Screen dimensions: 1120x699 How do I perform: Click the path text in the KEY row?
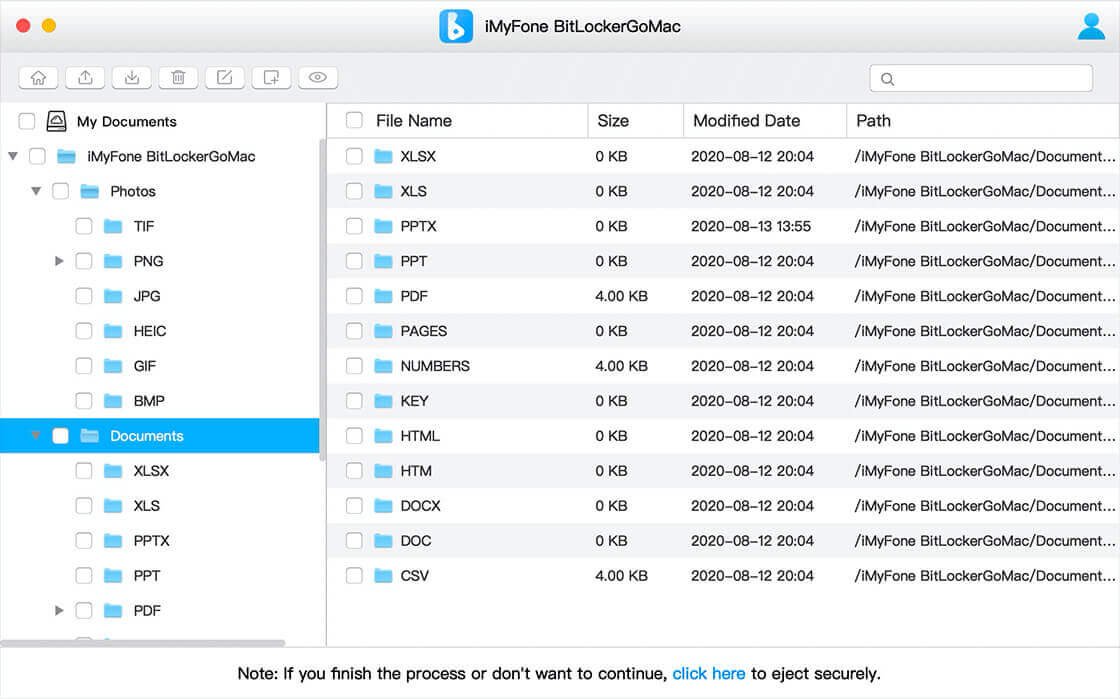pyautogui.click(x=984, y=401)
